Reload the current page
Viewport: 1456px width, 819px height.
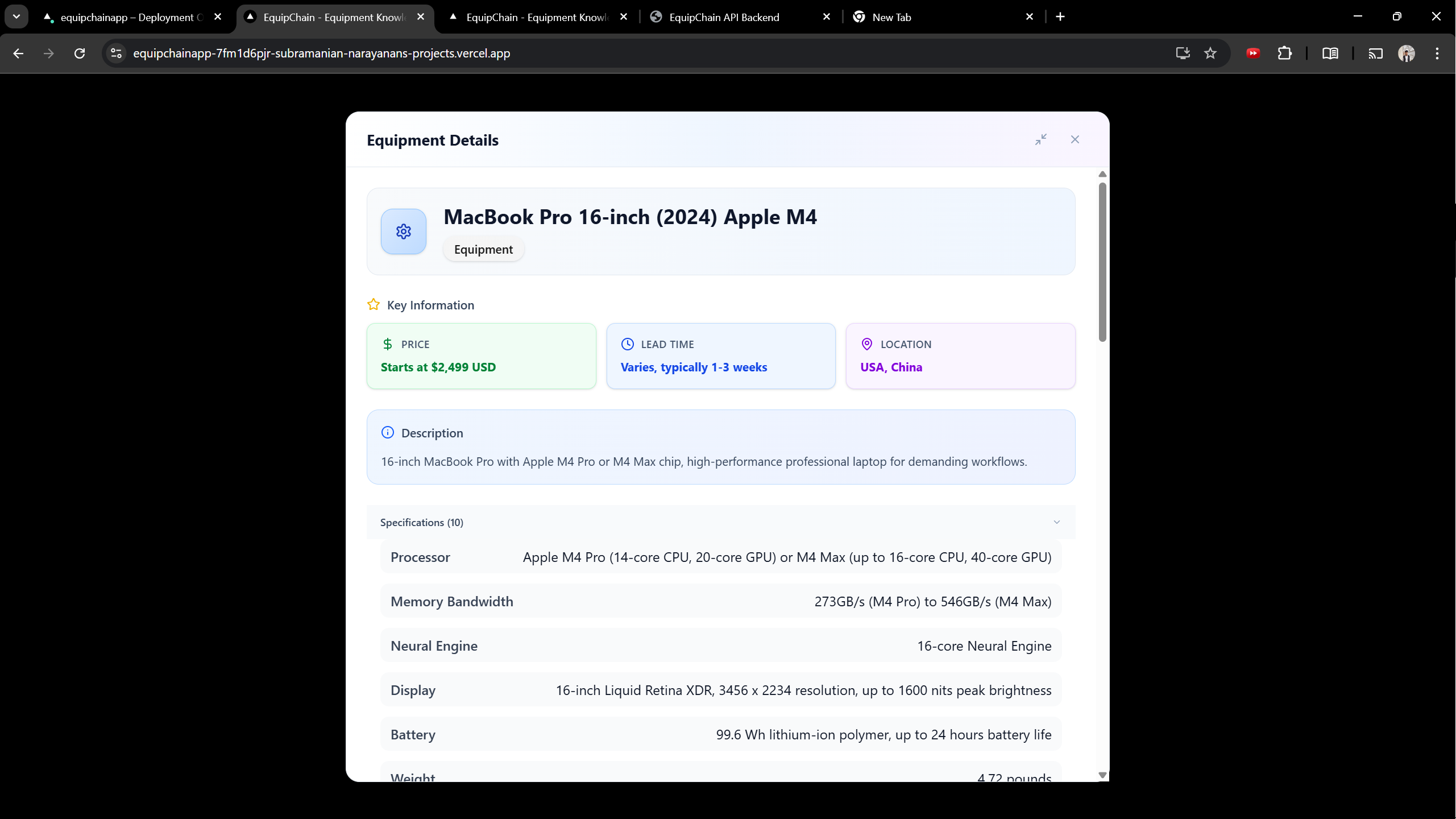click(x=80, y=53)
